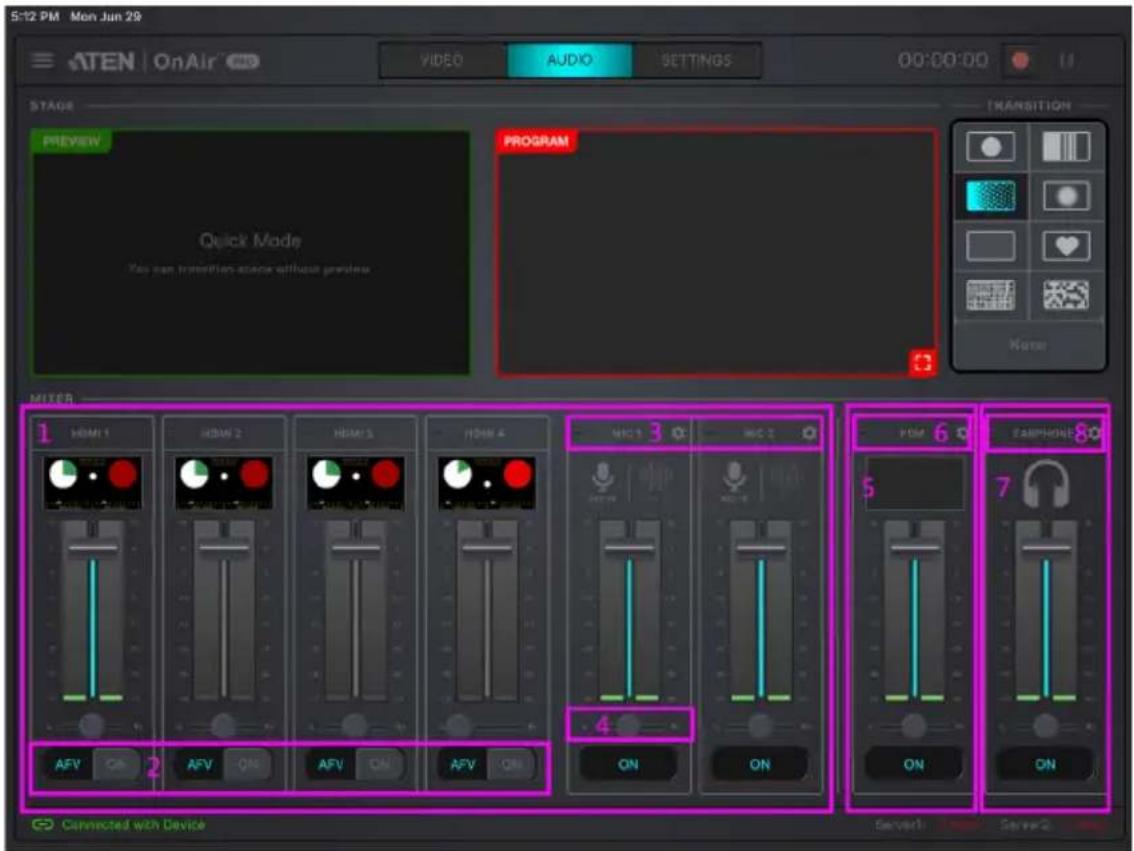Open MIC 2 settings gear
This screenshot has width=1134, height=851.
(x=809, y=433)
